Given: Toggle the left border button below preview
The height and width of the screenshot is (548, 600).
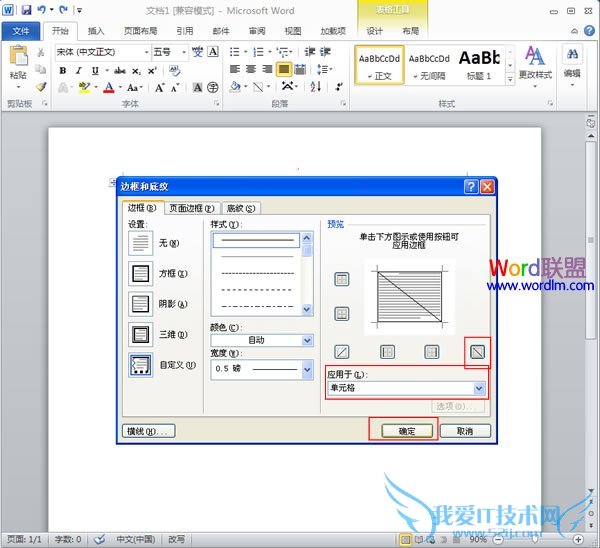Looking at the screenshot, I should click(x=387, y=352).
